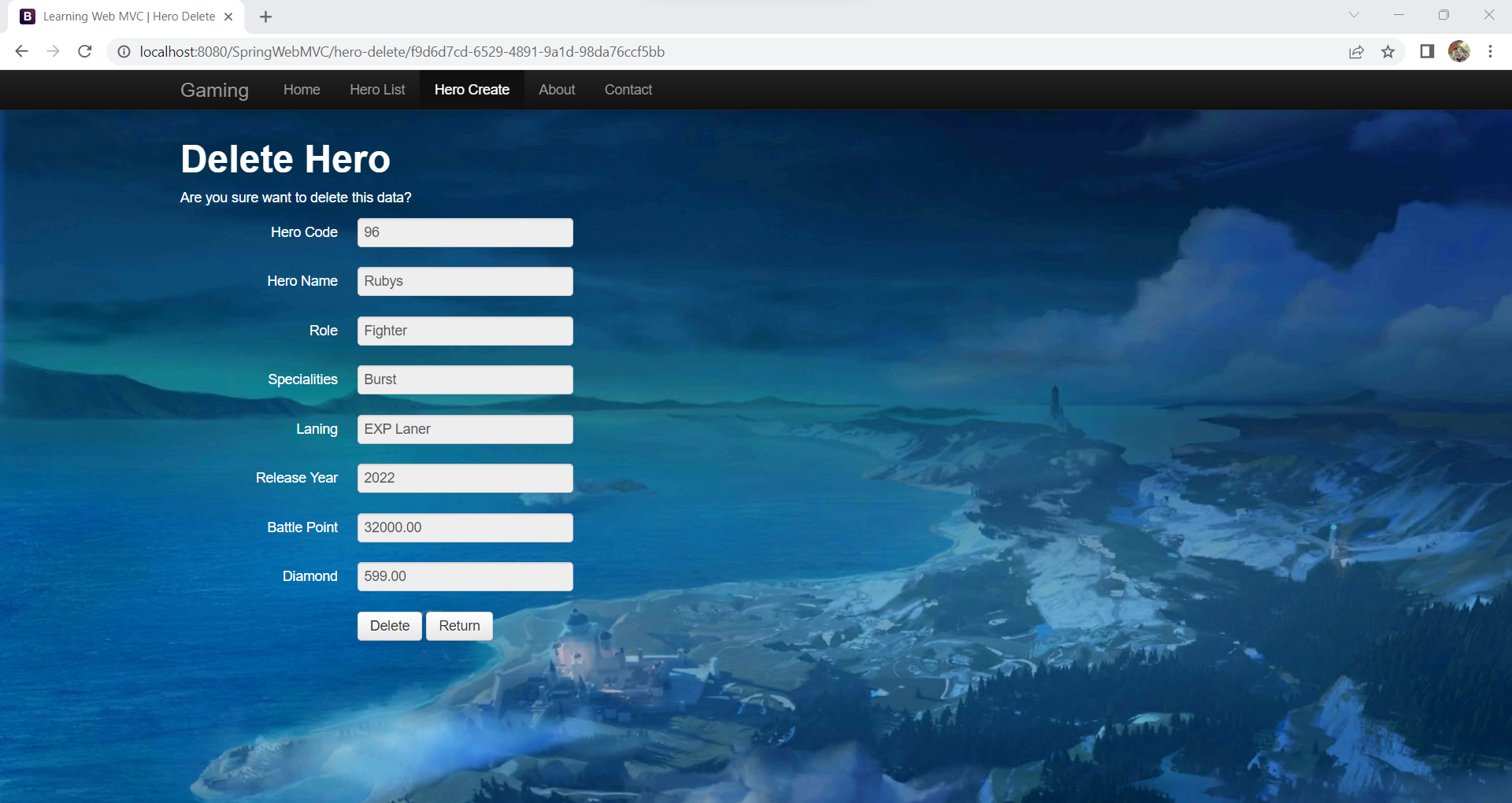Viewport: 1512px width, 803px height.
Task: Close the Hero Delete tab
Action: [x=228, y=17]
